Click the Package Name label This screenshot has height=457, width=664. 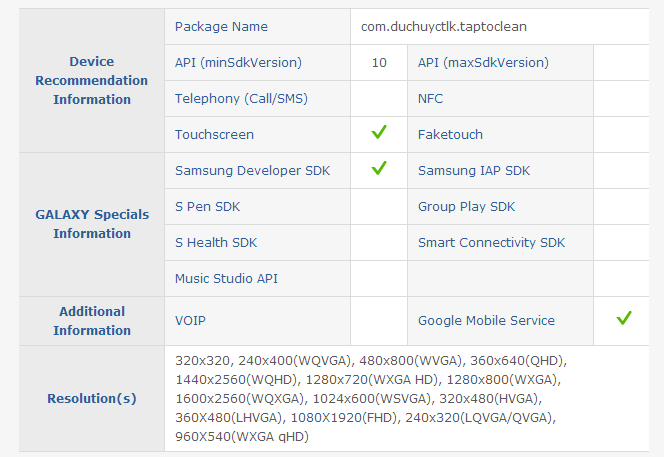(x=221, y=27)
